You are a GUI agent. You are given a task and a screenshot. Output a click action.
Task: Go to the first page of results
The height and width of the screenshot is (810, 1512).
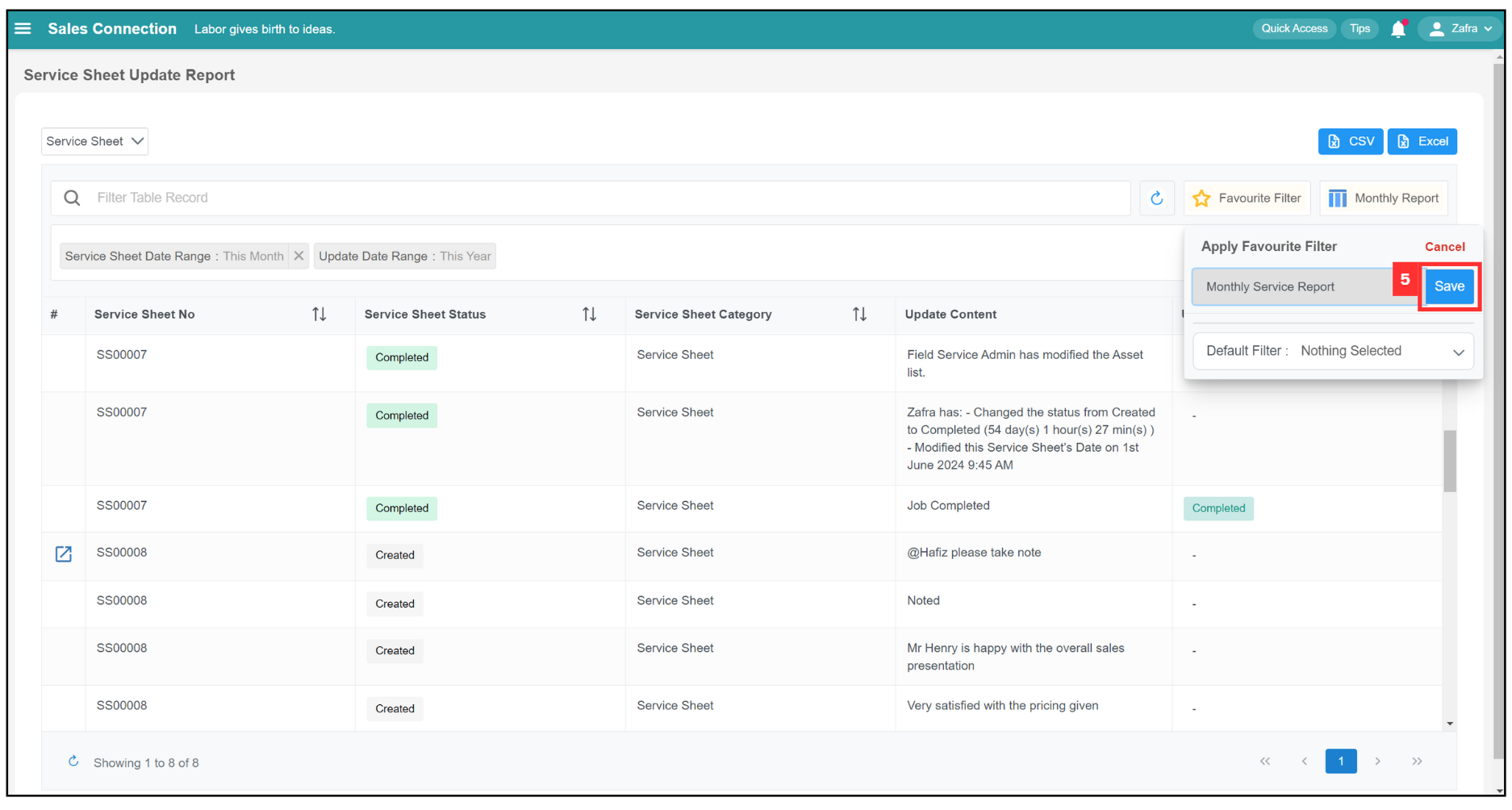1264,762
